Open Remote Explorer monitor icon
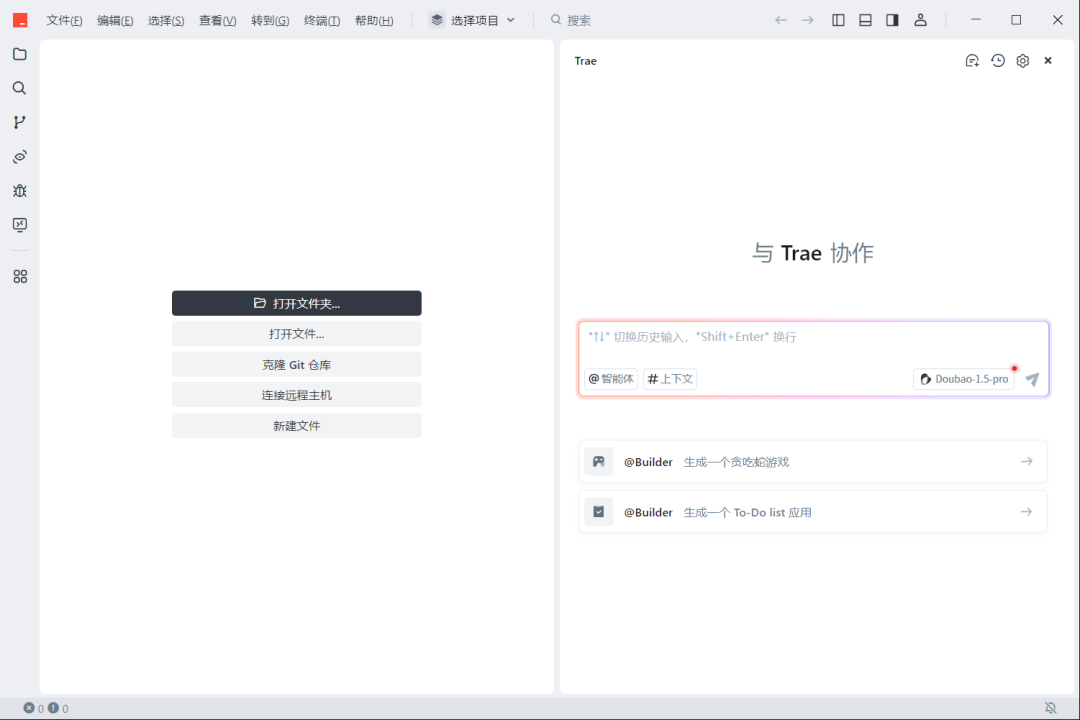 tap(20, 225)
